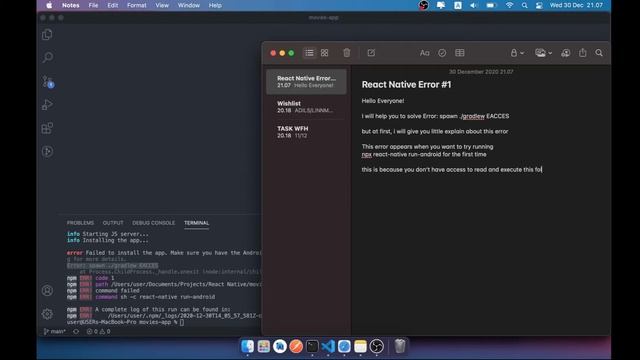
Task: Open the Apple menu
Action: [x=49, y=5]
